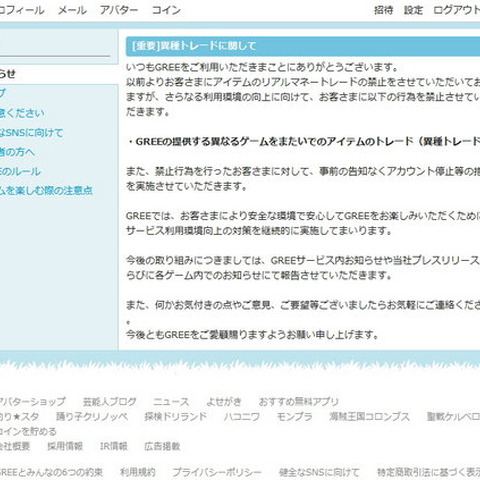Open footer link ending in 会社概要
Screen dimensions: 480x480
(x=15, y=446)
